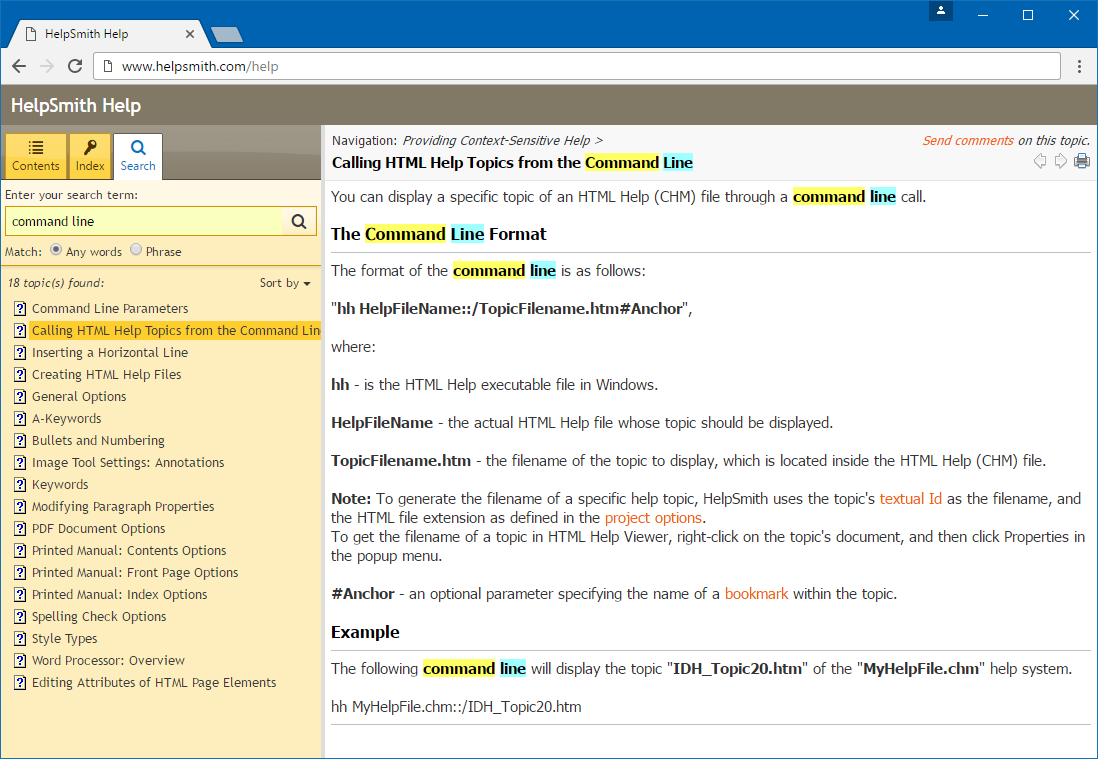
Task: Open the Chrome user profile button
Action: pos(940,11)
